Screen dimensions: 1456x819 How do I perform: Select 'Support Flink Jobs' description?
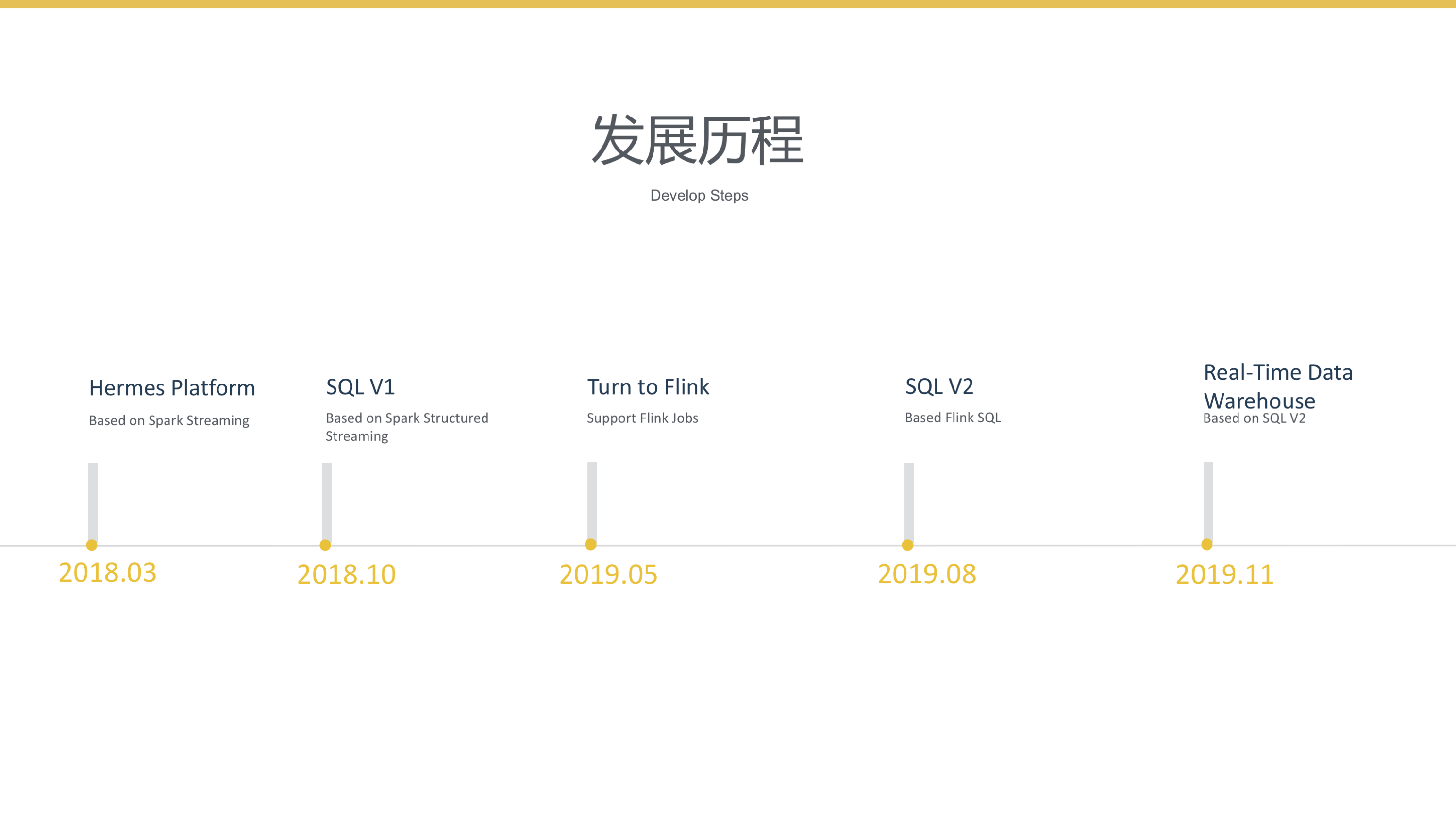coord(642,418)
